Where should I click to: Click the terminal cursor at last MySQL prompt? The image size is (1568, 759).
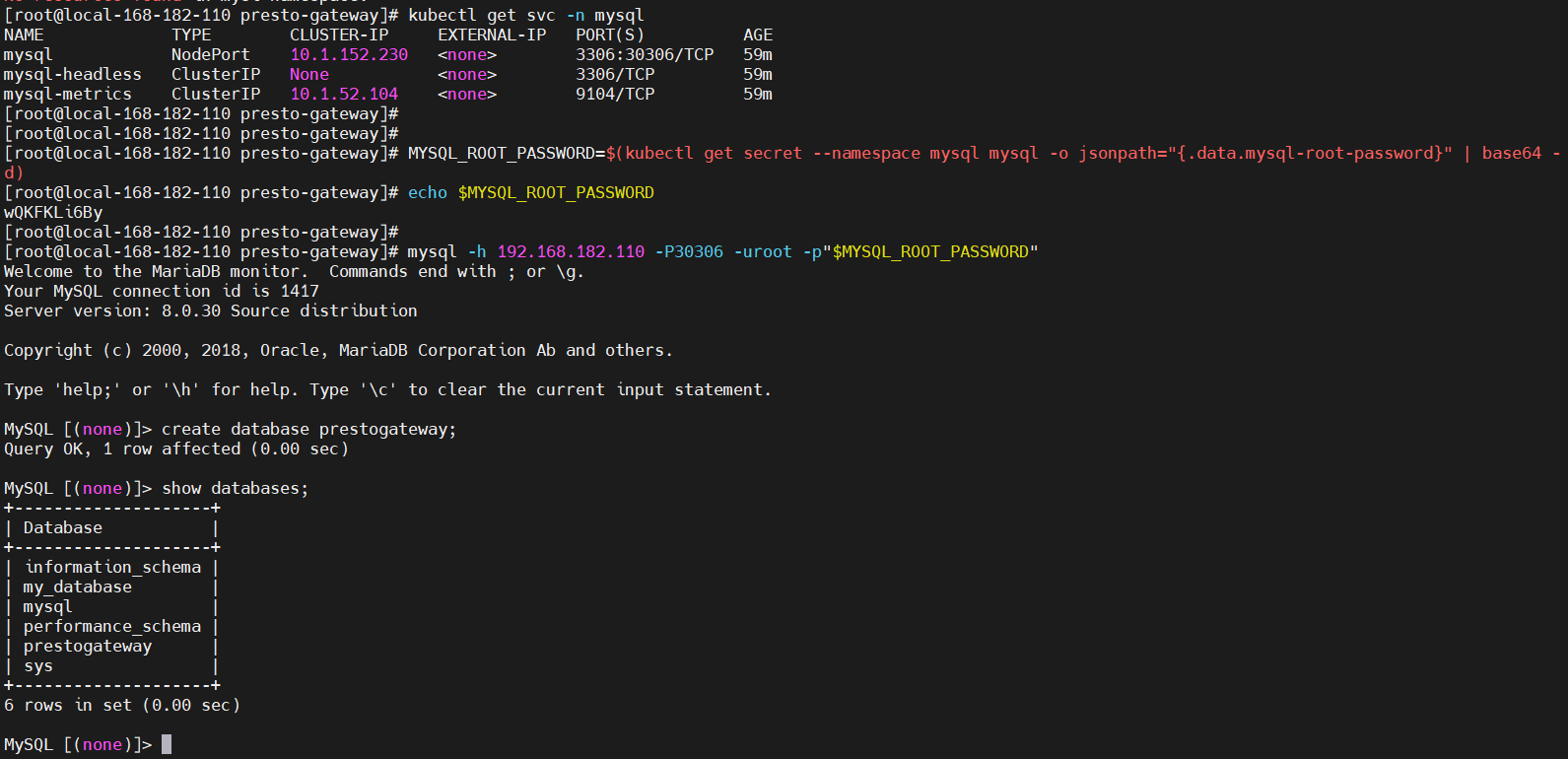tap(167, 744)
